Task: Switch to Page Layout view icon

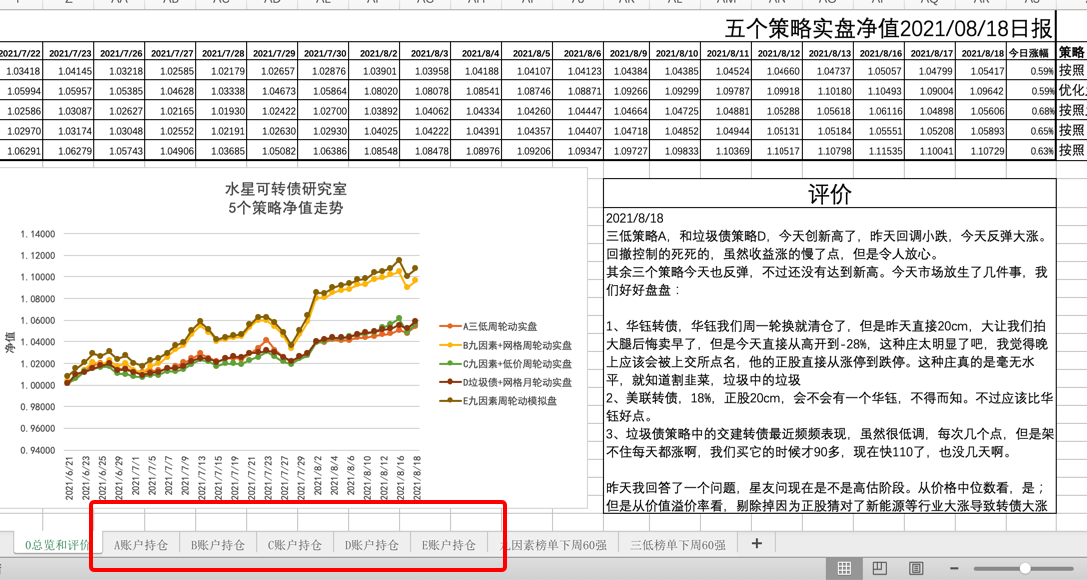Action: (x=879, y=568)
